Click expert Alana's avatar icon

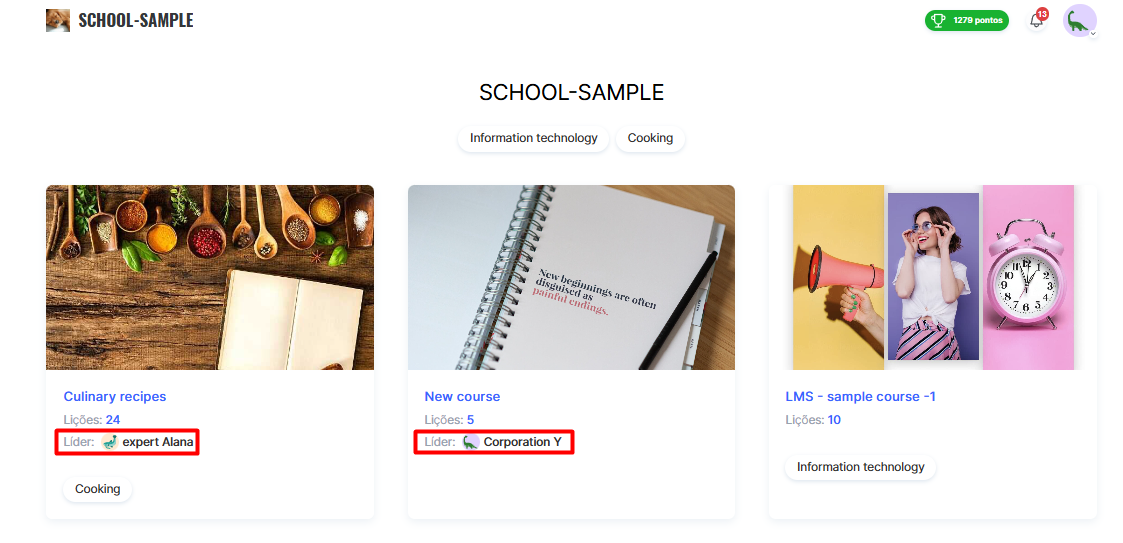point(110,442)
